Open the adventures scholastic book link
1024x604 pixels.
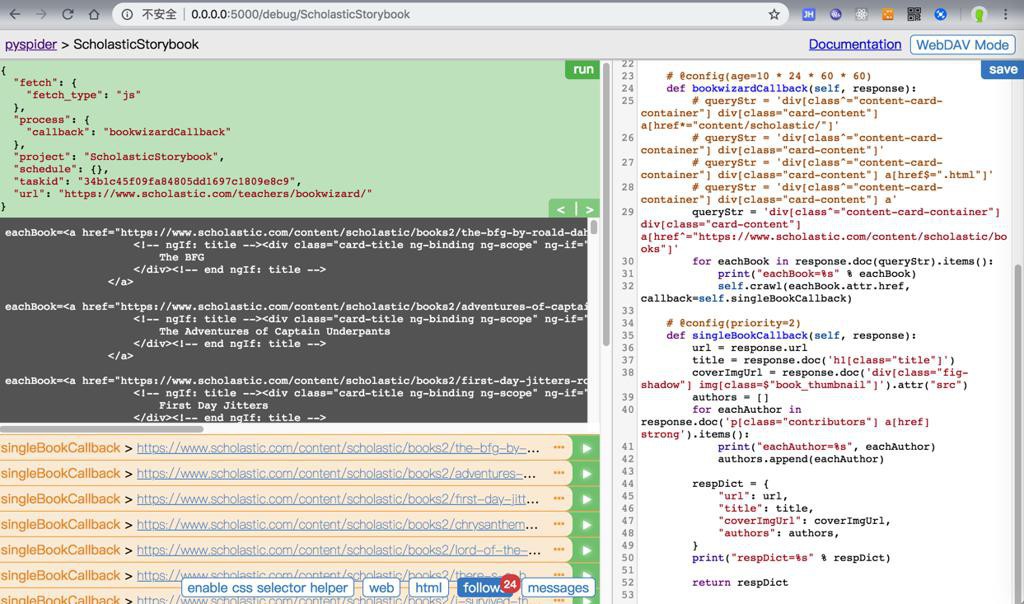tap(336, 474)
